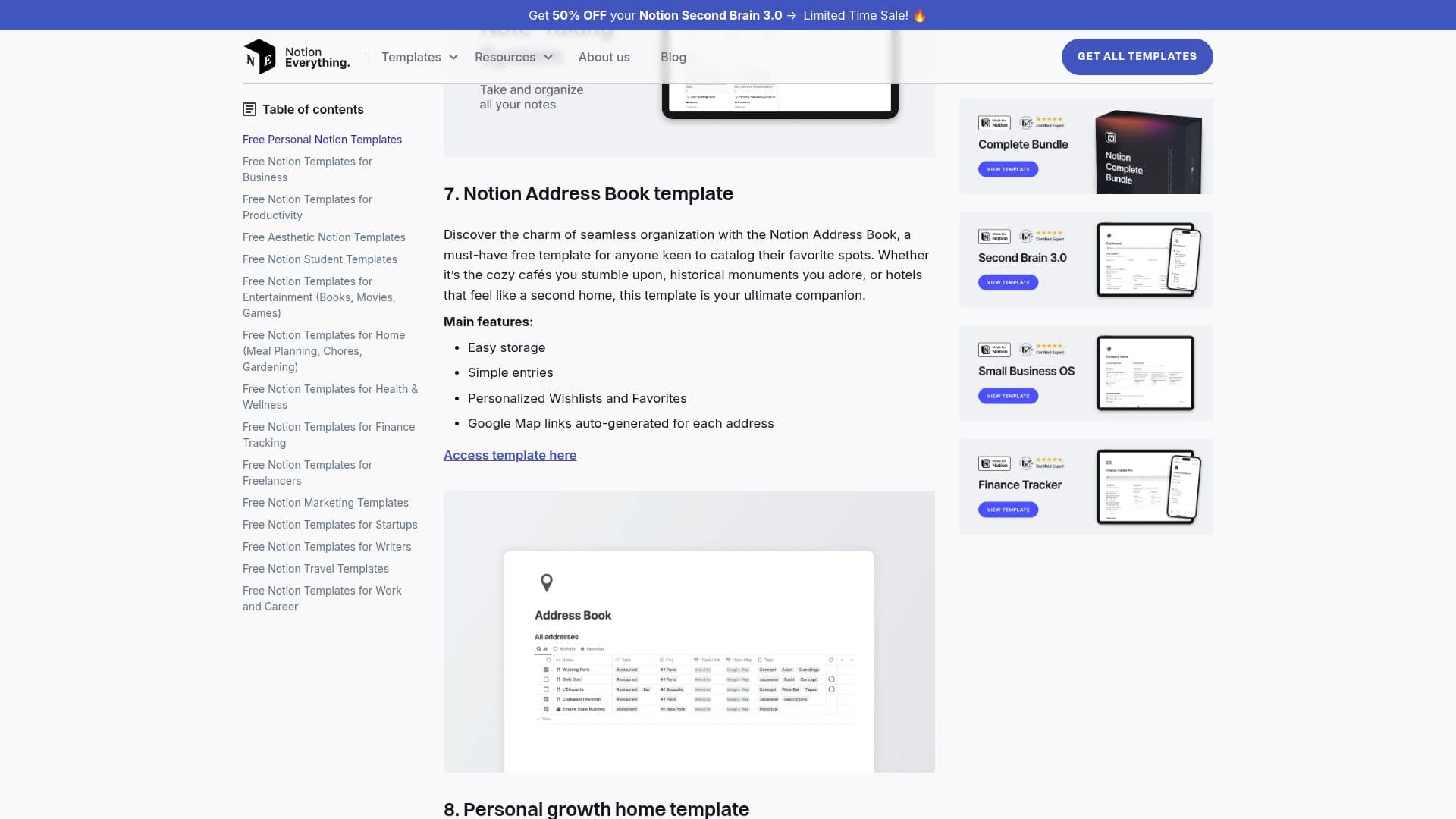The width and height of the screenshot is (1456, 819).
Task: View the Complete Bundle template
Action: point(1008,169)
